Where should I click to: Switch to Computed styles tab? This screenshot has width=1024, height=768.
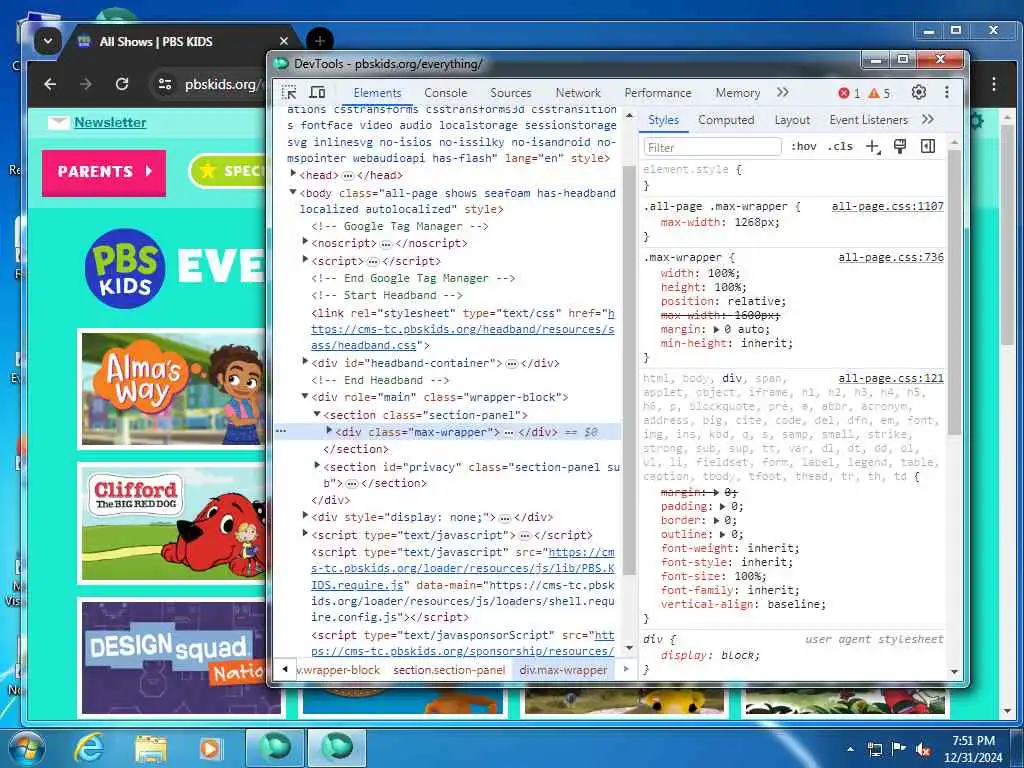click(726, 120)
